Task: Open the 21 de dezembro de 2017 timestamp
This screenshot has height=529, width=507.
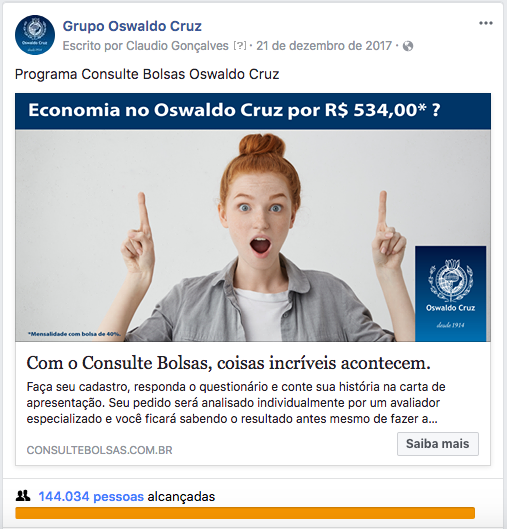Action: 324,46
